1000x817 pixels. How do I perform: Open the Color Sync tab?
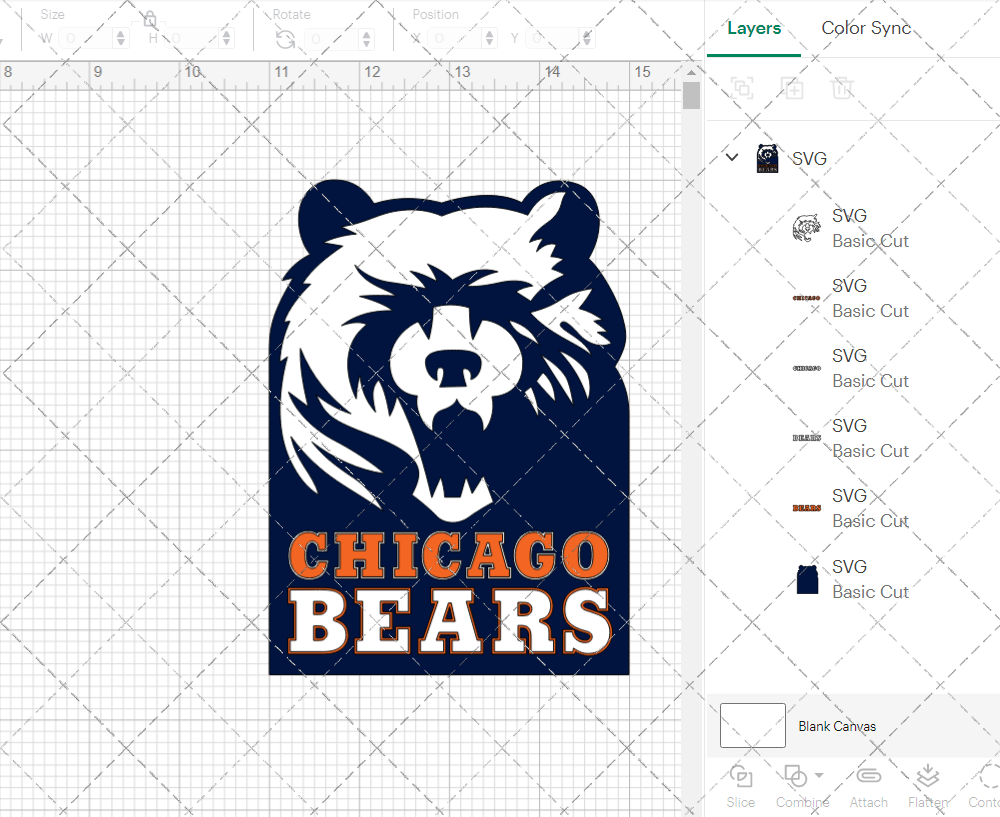click(865, 28)
